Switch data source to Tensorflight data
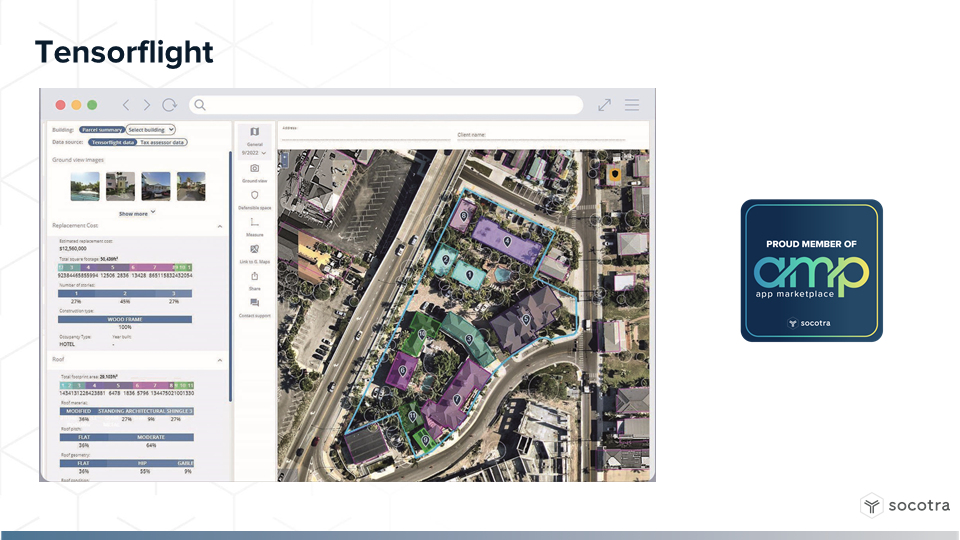The image size is (960, 540). 113,142
